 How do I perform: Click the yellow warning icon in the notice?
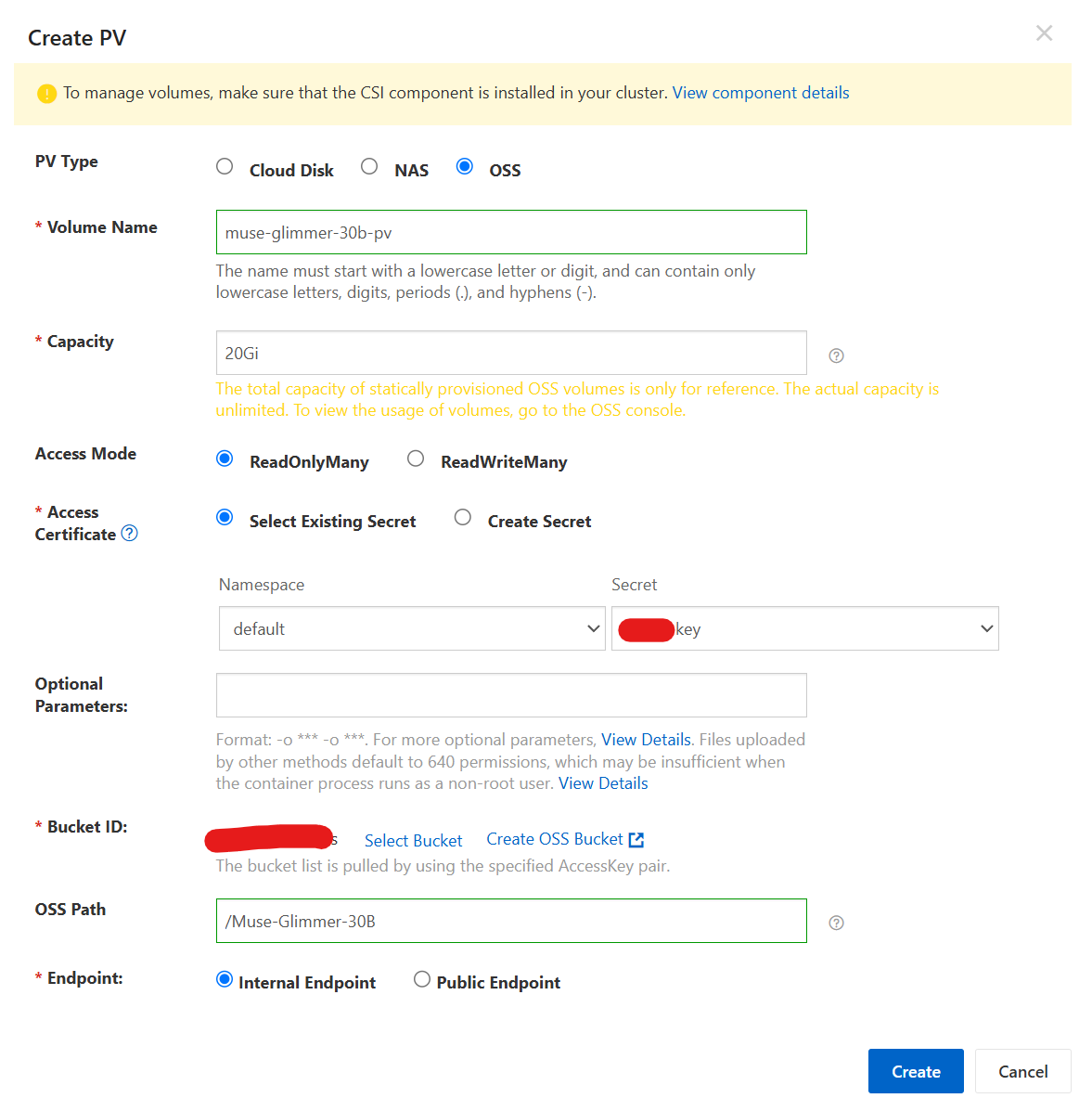click(46, 94)
